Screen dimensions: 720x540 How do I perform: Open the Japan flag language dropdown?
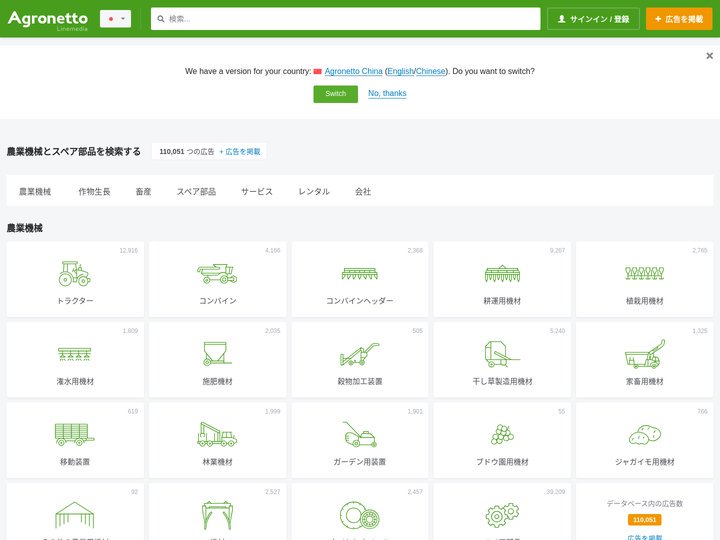[115, 19]
